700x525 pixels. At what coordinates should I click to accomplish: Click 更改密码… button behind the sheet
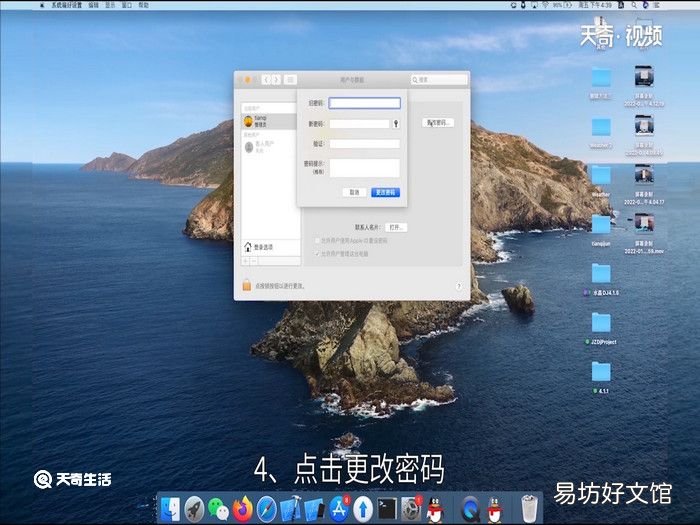438,122
